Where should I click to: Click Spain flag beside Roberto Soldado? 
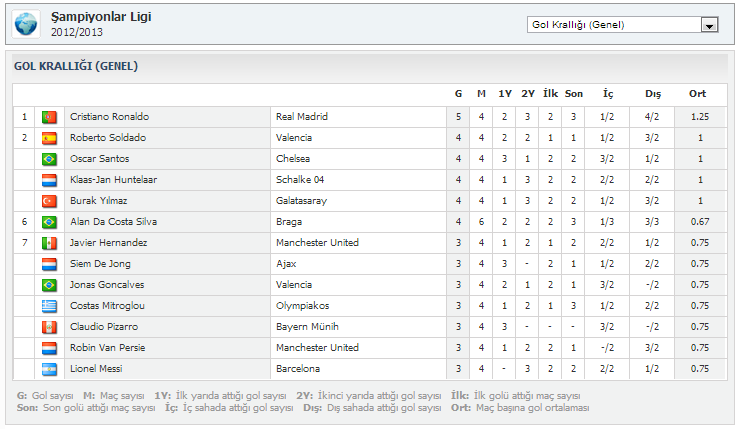[49, 138]
